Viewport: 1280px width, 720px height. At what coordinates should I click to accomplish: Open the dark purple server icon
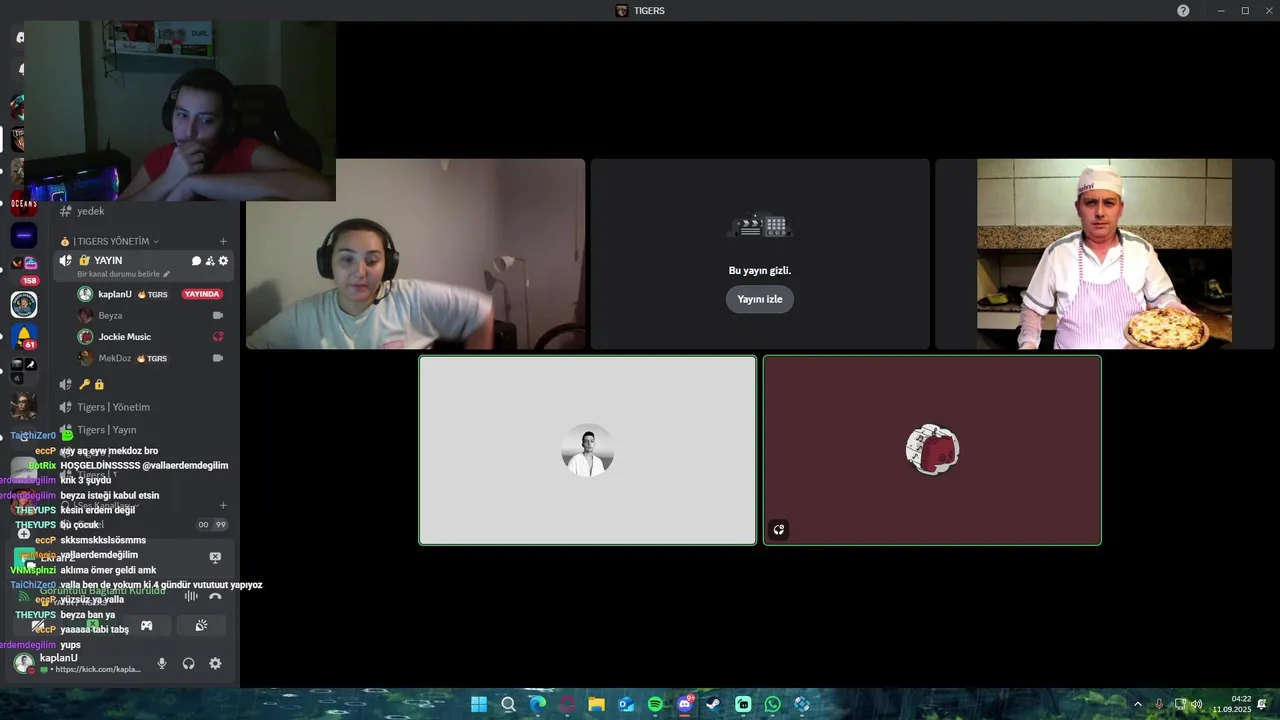[24, 236]
